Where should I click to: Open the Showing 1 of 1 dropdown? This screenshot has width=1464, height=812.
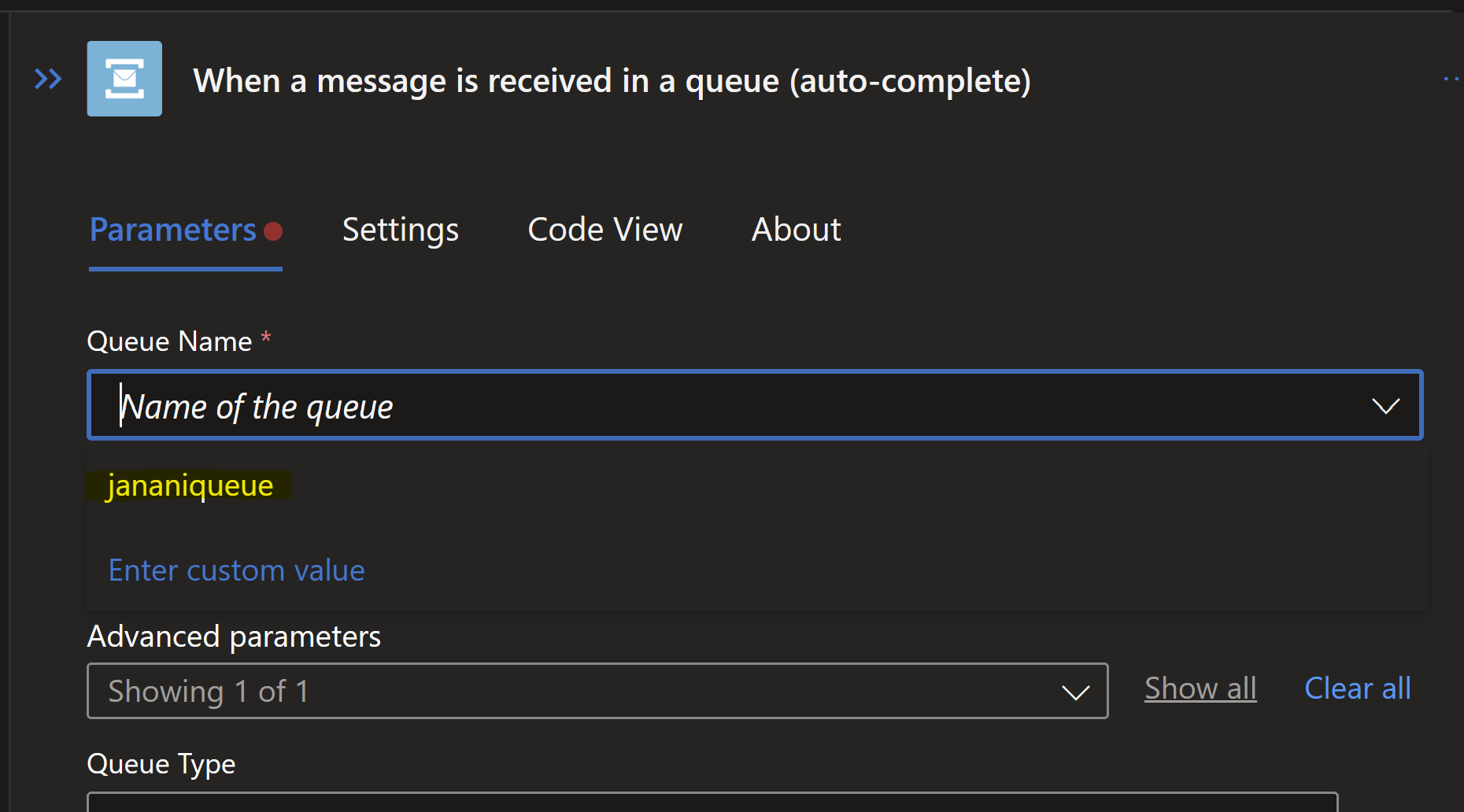coord(582,691)
